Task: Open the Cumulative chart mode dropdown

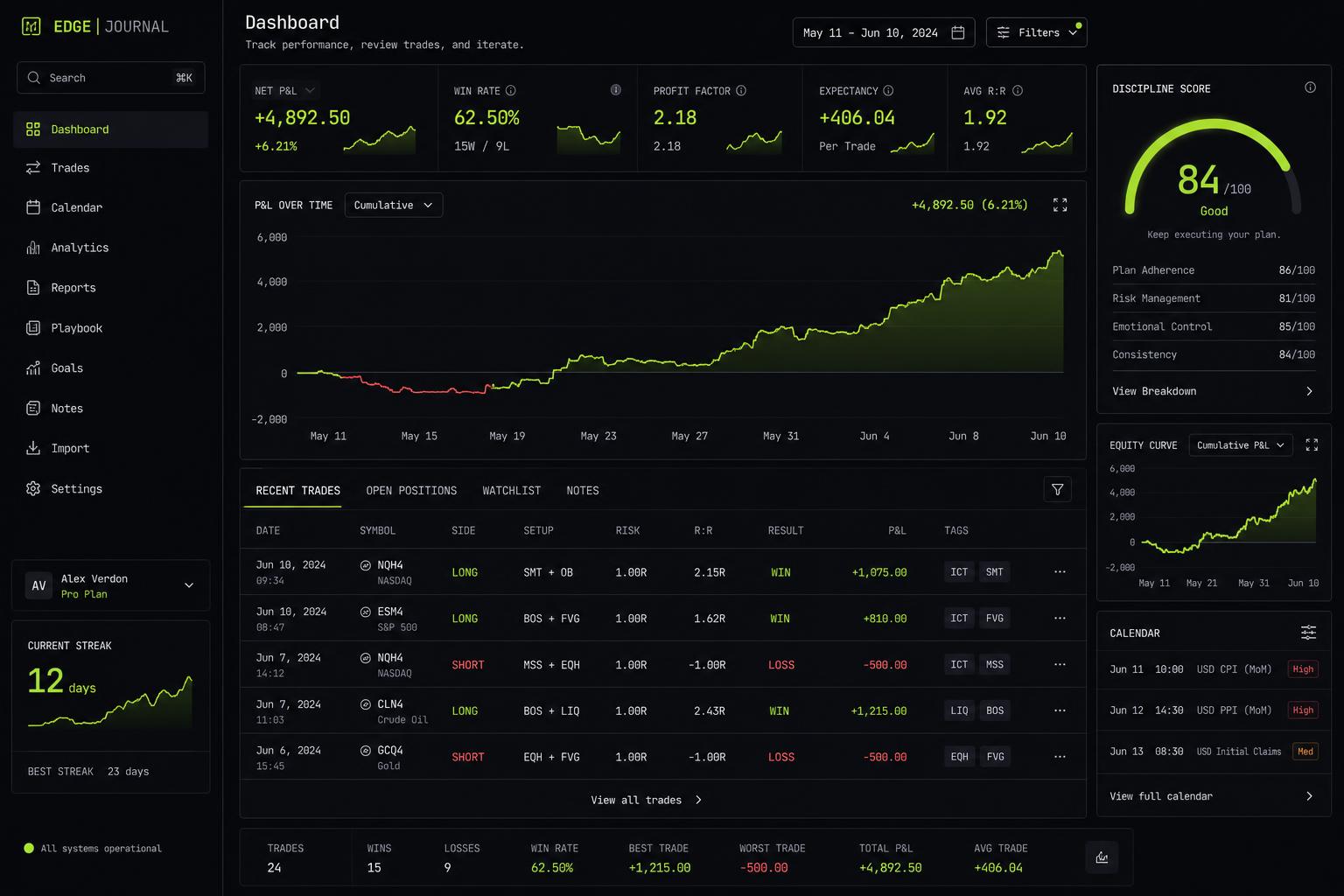Action: click(x=394, y=205)
